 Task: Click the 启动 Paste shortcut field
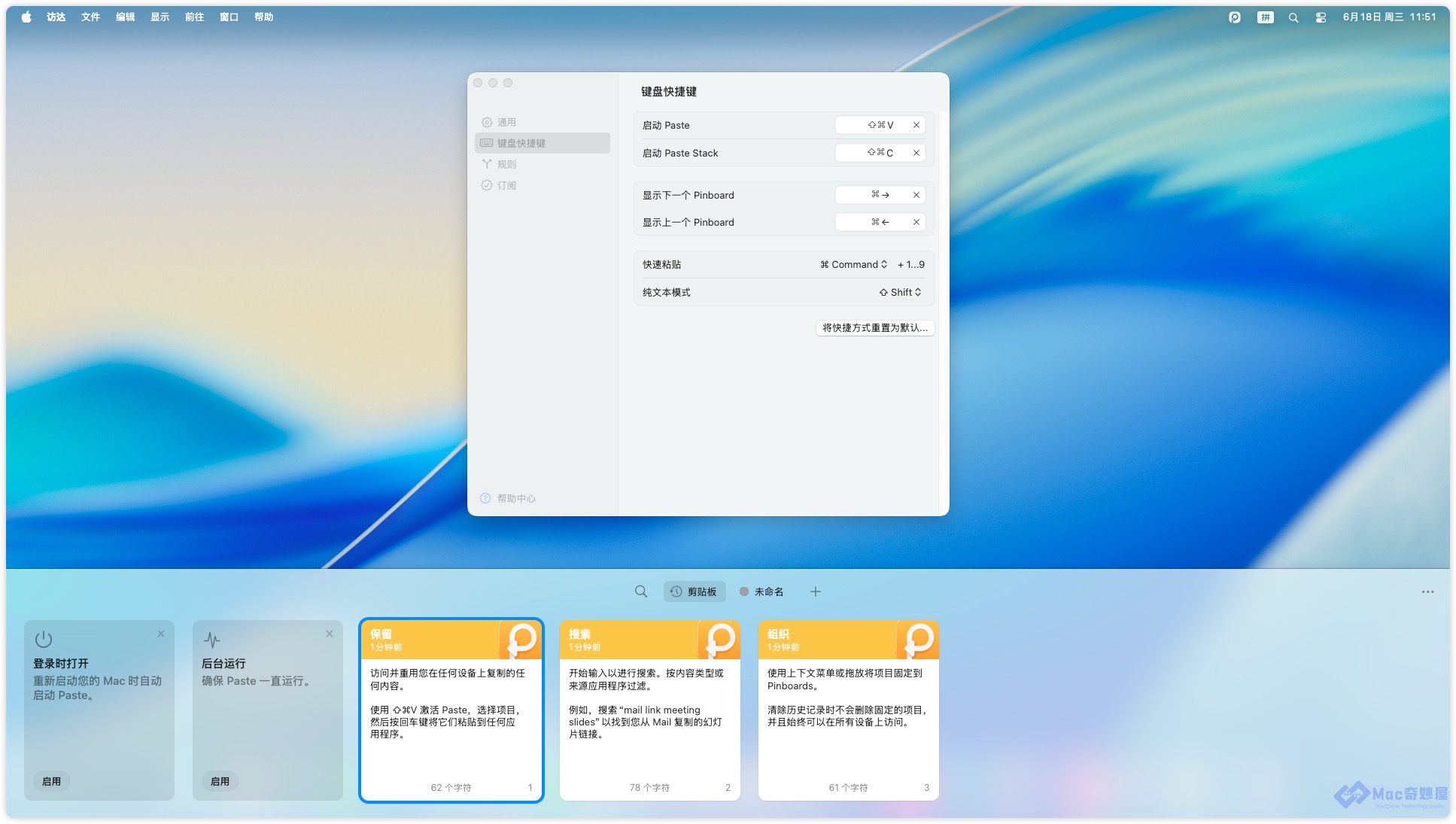pos(880,125)
